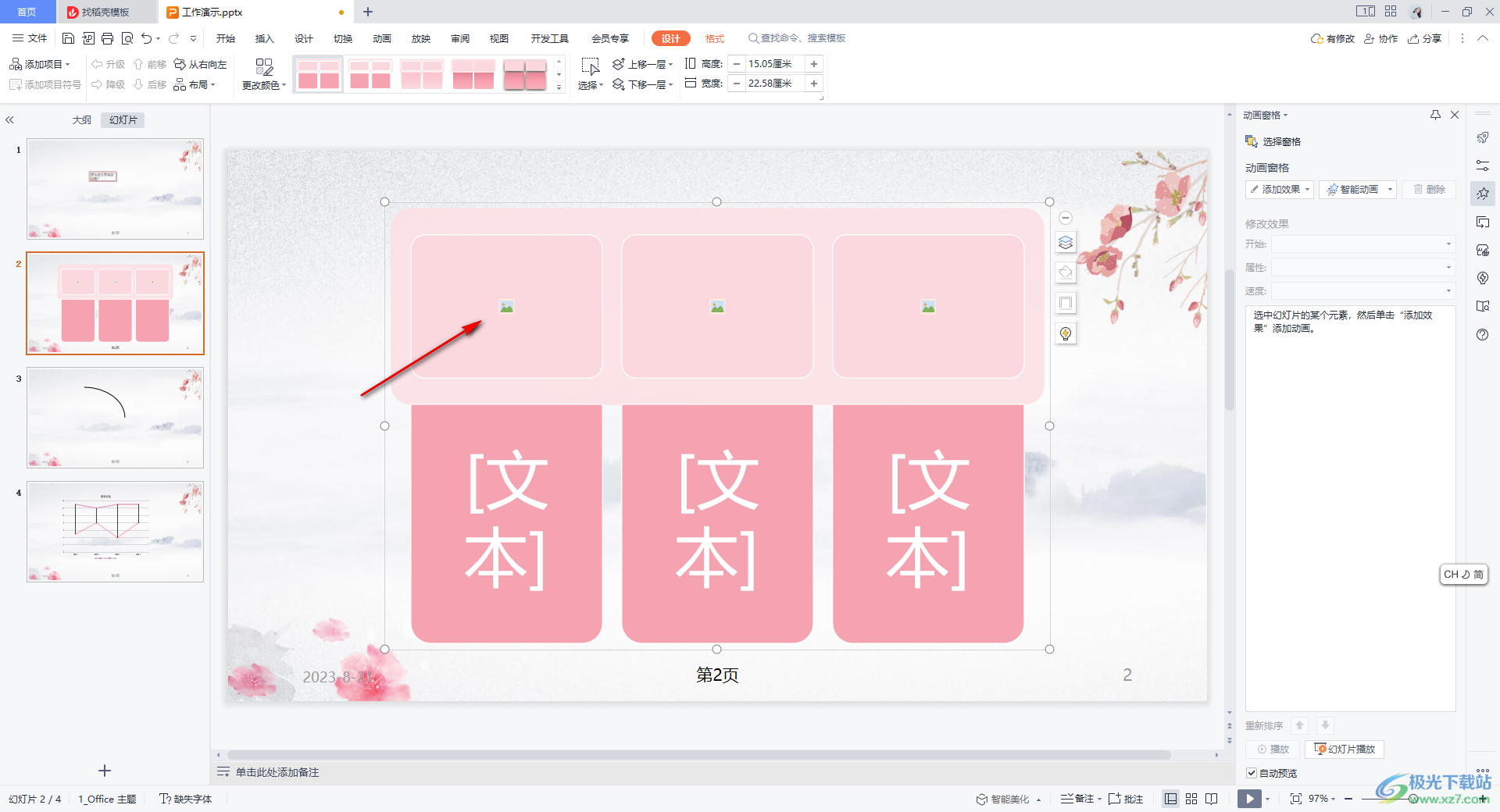Open the Transitions (切换) ribbon tab
The width and height of the screenshot is (1500, 812).
click(343, 38)
